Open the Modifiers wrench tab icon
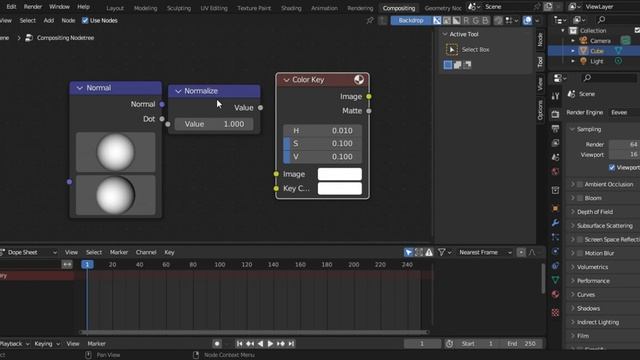Image resolution: width=640 pixels, height=360 pixels. click(555, 223)
